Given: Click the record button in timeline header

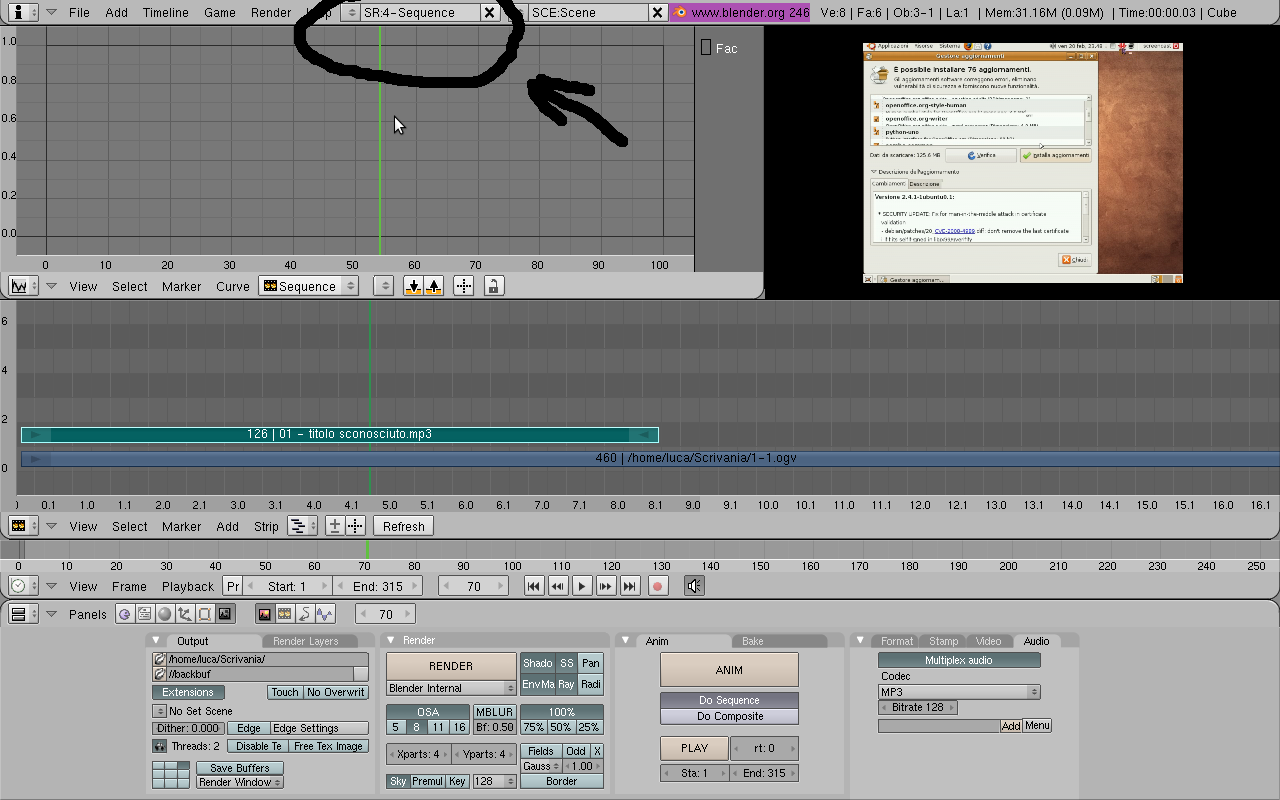Looking at the screenshot, I should tap(658, 586).
